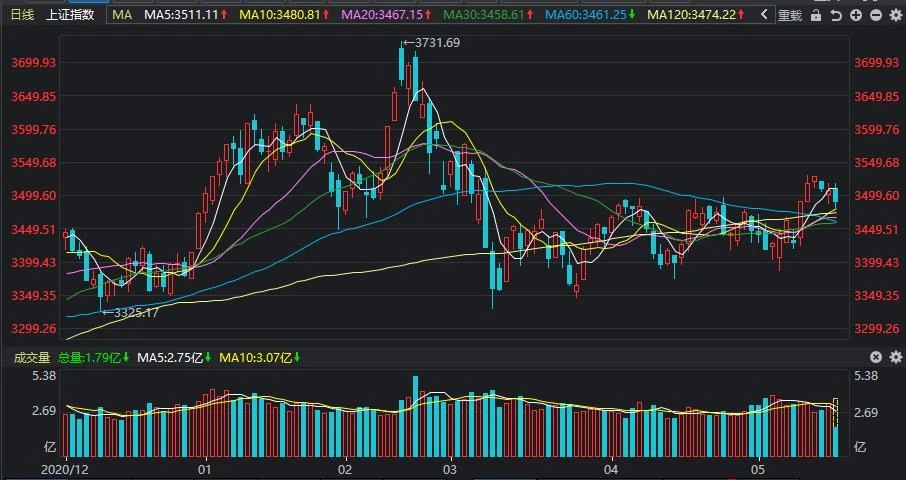Open chart settings gear at top right

click(x=896, y=16)
